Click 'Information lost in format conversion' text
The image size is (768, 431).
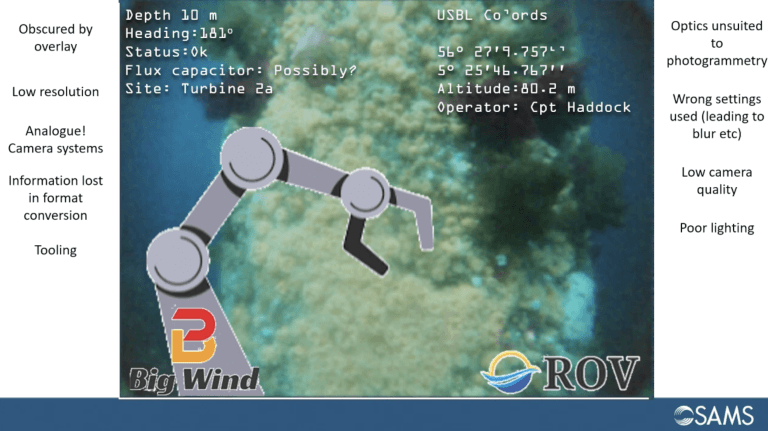[x=56, y=198]
